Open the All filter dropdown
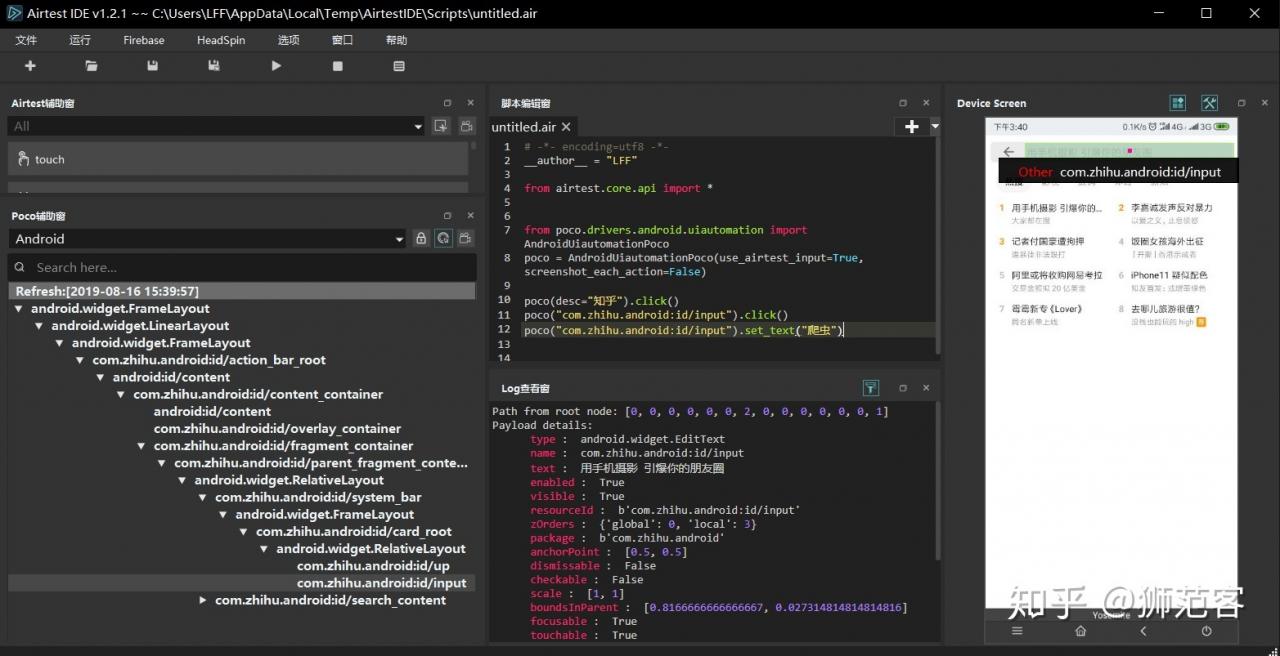Screen dimensions: 1280x656 pyautogui.click(x=216, y=126)
